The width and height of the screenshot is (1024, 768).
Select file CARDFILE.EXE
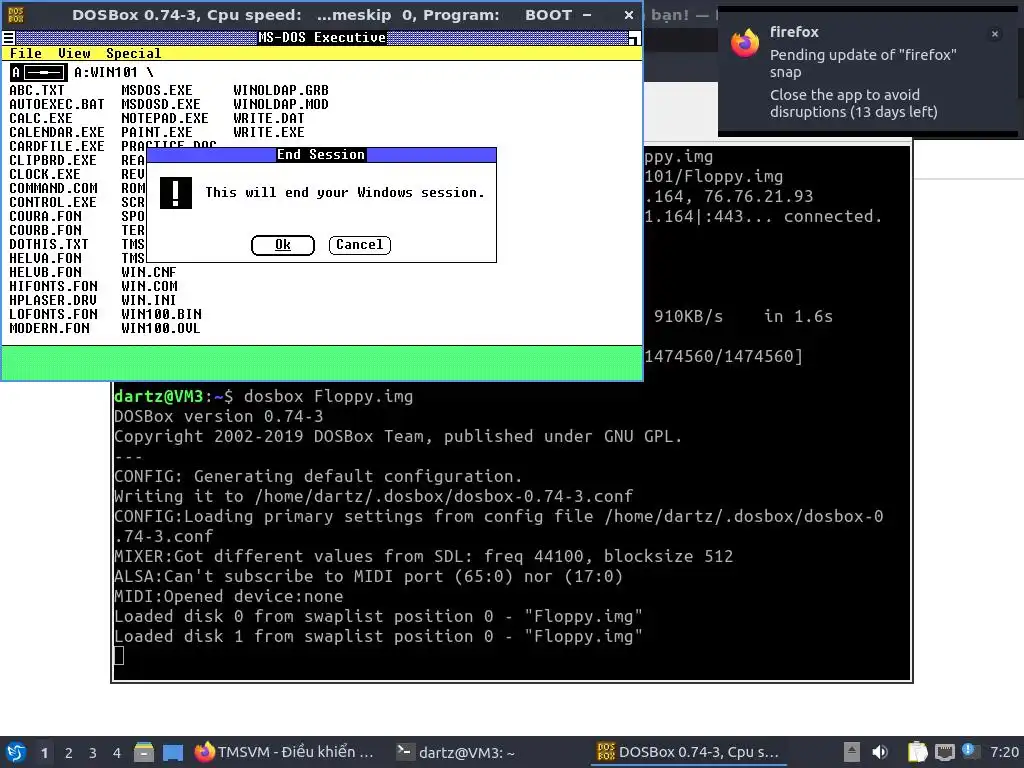coord(57,146)
